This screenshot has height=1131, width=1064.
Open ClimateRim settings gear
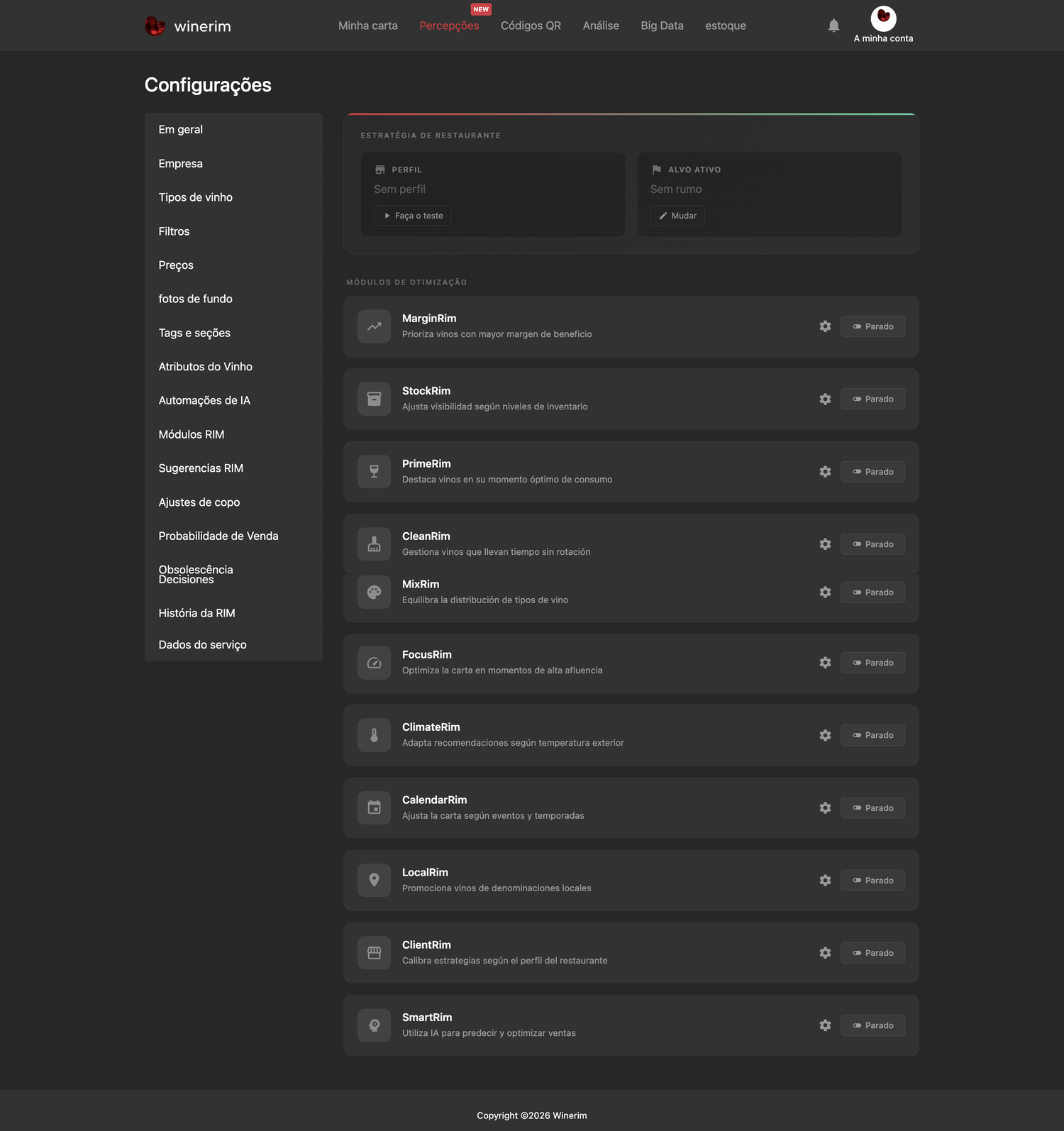[825, 735]
